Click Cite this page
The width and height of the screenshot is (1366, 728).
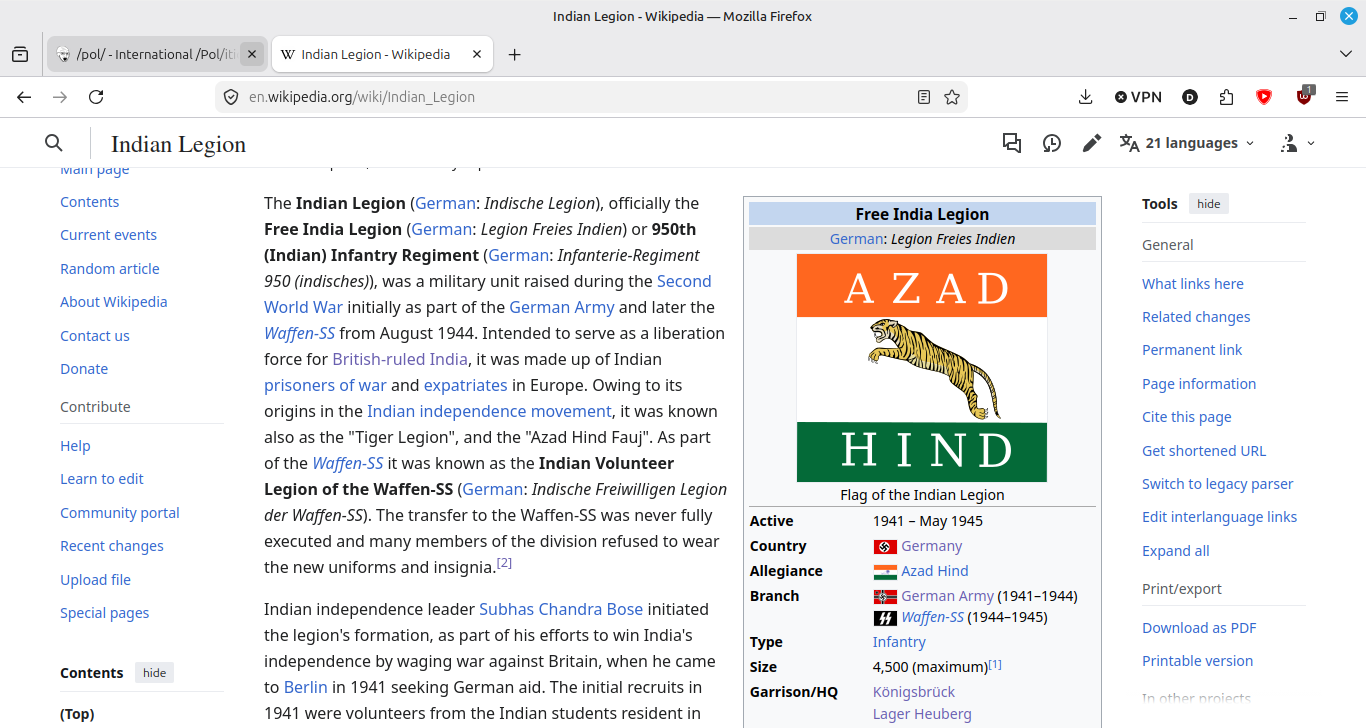coord(1187,417)
